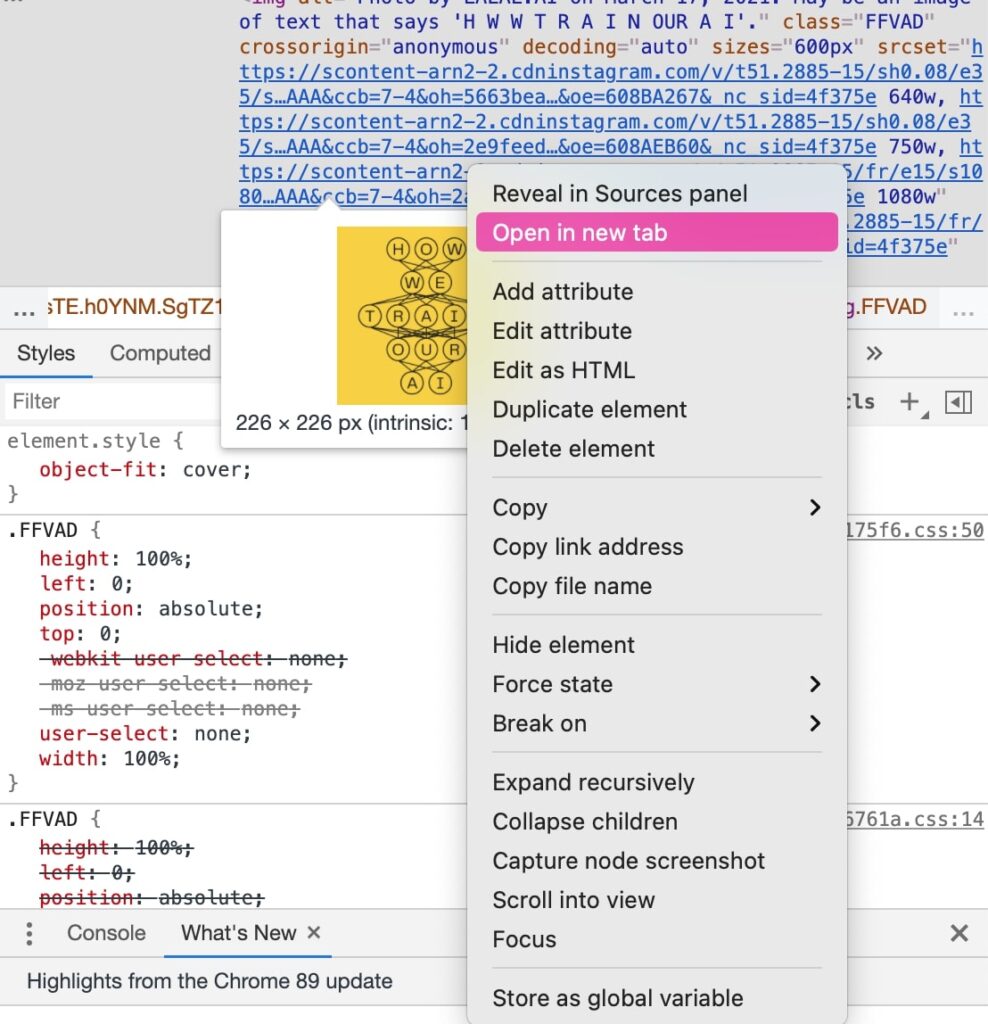Screen dimensions: 988x1024
Task: Expand the Force state submenu
Action: point(656,684)
